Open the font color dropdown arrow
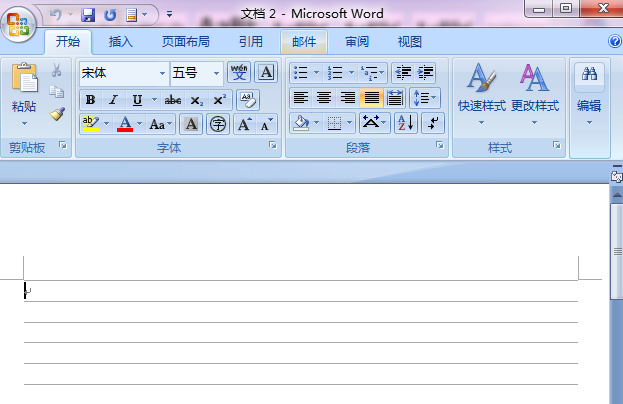Screen dimensions: 623x404 (x=139, y=124)
